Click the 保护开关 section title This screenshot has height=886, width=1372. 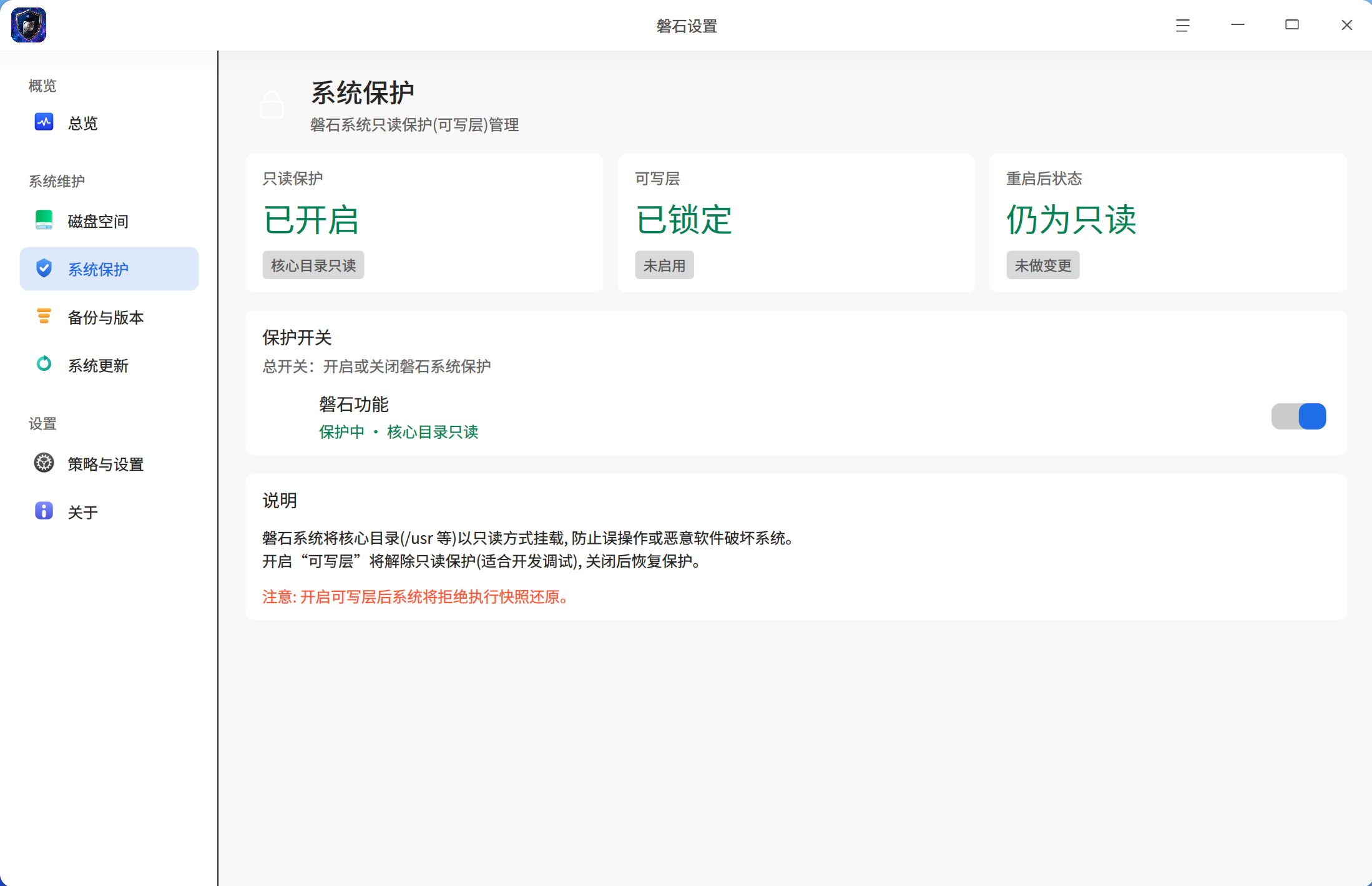point(297,337)
